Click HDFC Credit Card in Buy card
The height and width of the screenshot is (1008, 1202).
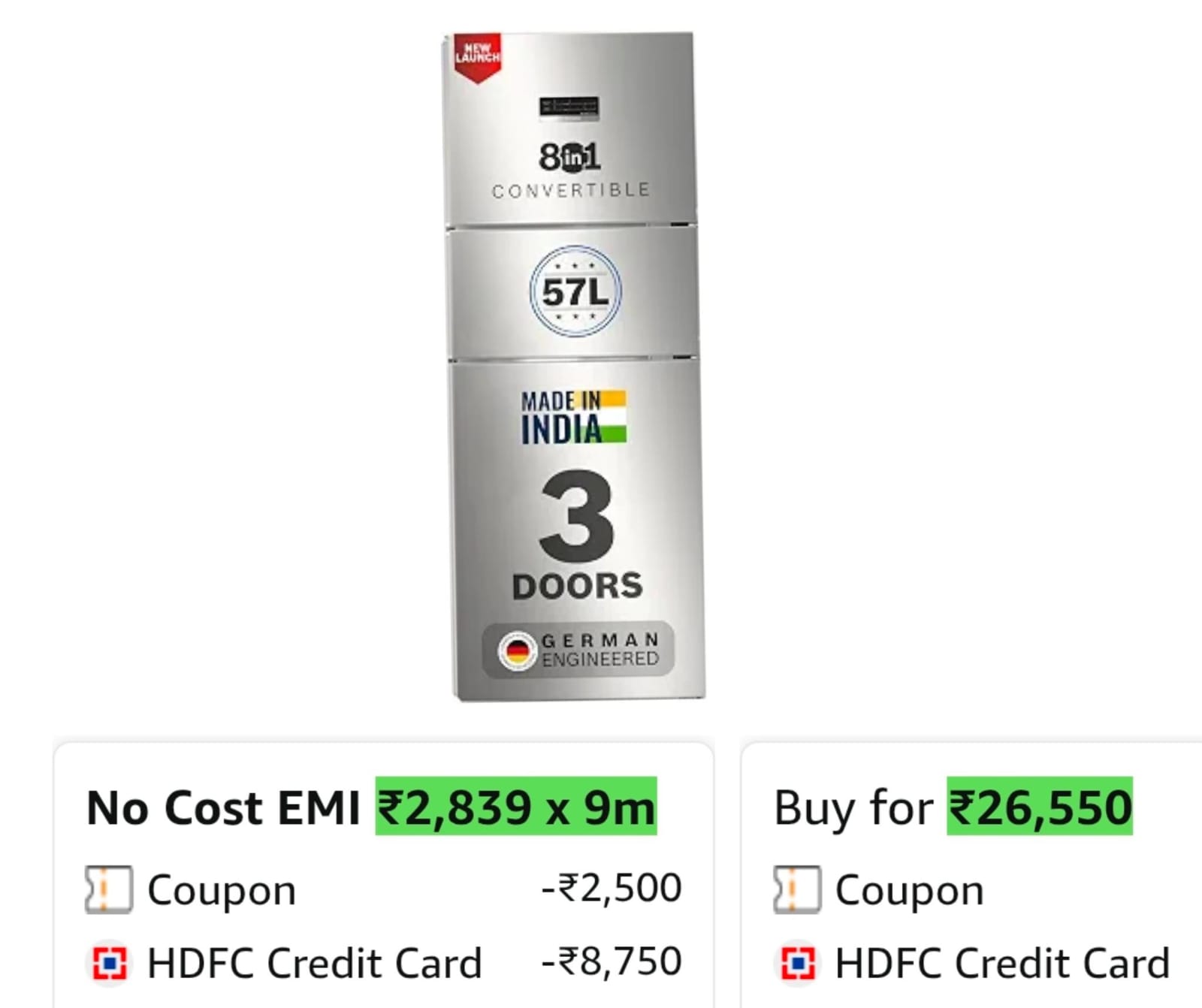(1003, 963)
